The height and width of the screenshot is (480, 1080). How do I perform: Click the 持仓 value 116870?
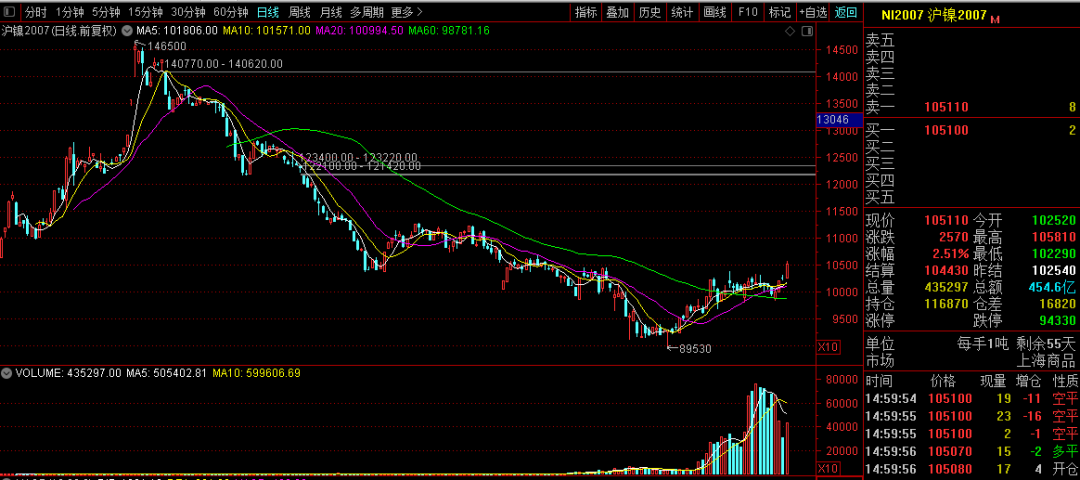click(x=946, y=304)
